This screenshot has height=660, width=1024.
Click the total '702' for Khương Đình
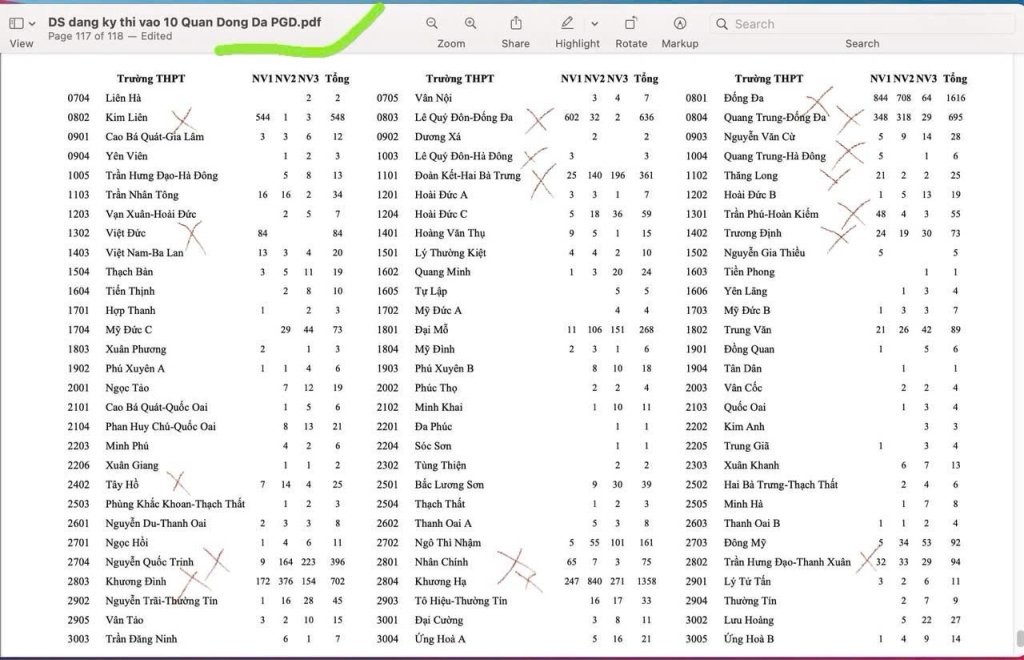[x=337, y=581]
